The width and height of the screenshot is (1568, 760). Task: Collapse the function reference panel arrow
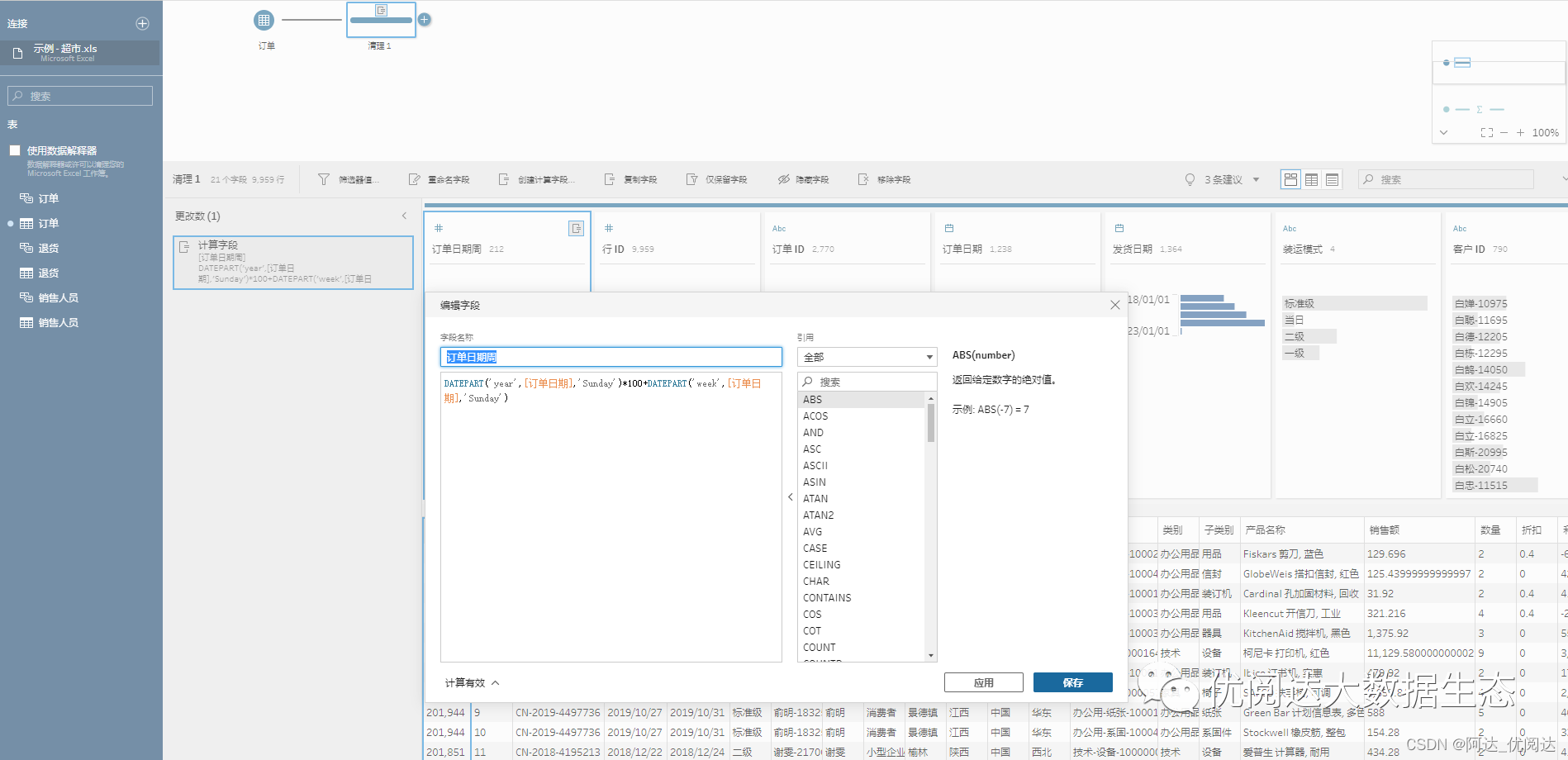(x=790, y=496)
